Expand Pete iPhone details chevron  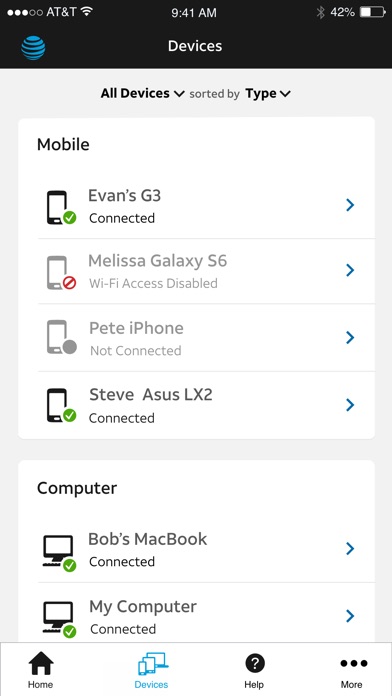click(x=350, y=338)
